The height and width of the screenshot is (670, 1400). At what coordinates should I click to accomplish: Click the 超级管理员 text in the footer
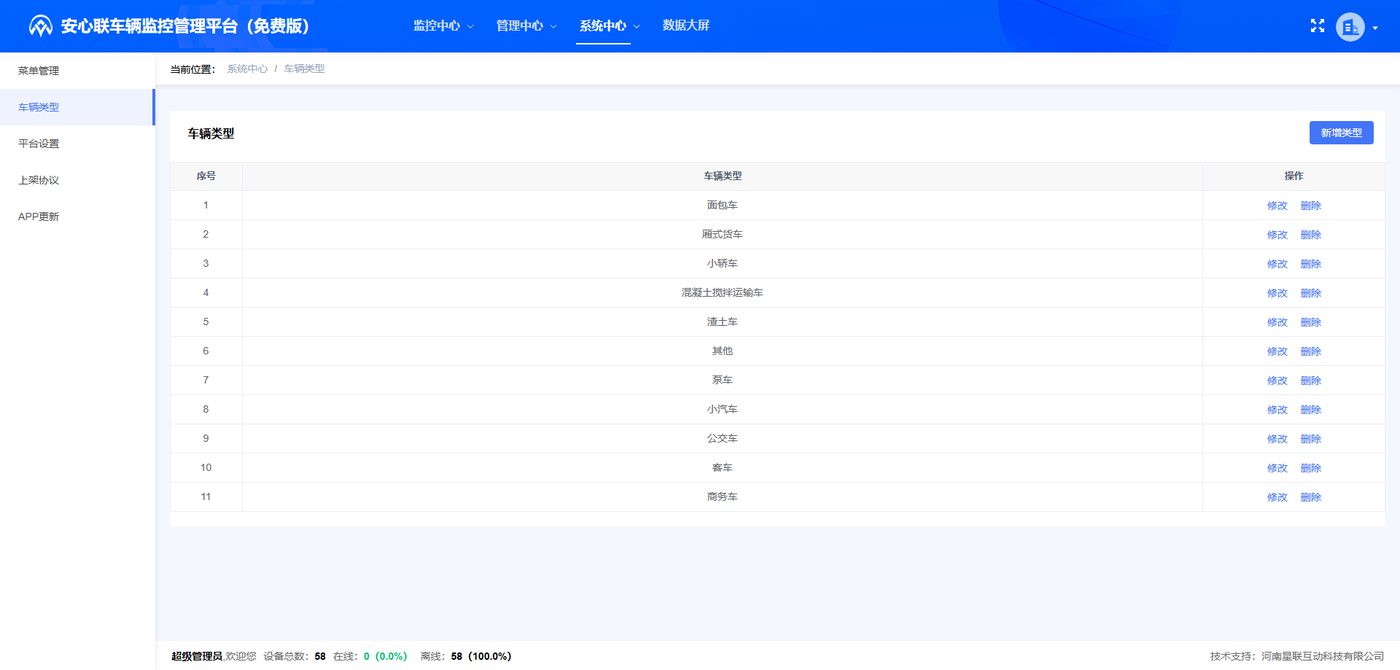197,656
